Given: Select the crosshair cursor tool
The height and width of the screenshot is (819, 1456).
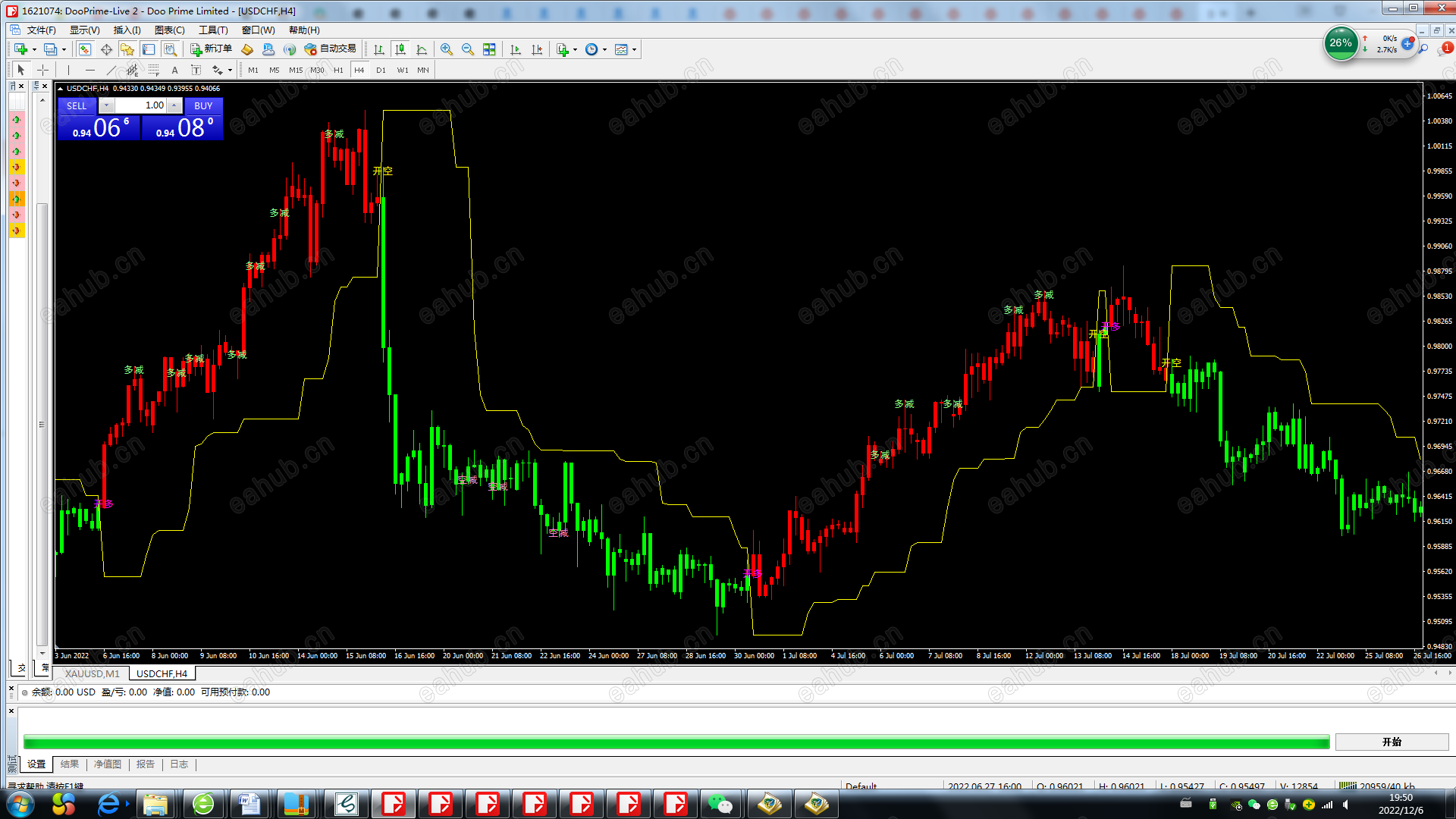Looking at the screenshot, I should pyautogui.click(x=43, y=70).
